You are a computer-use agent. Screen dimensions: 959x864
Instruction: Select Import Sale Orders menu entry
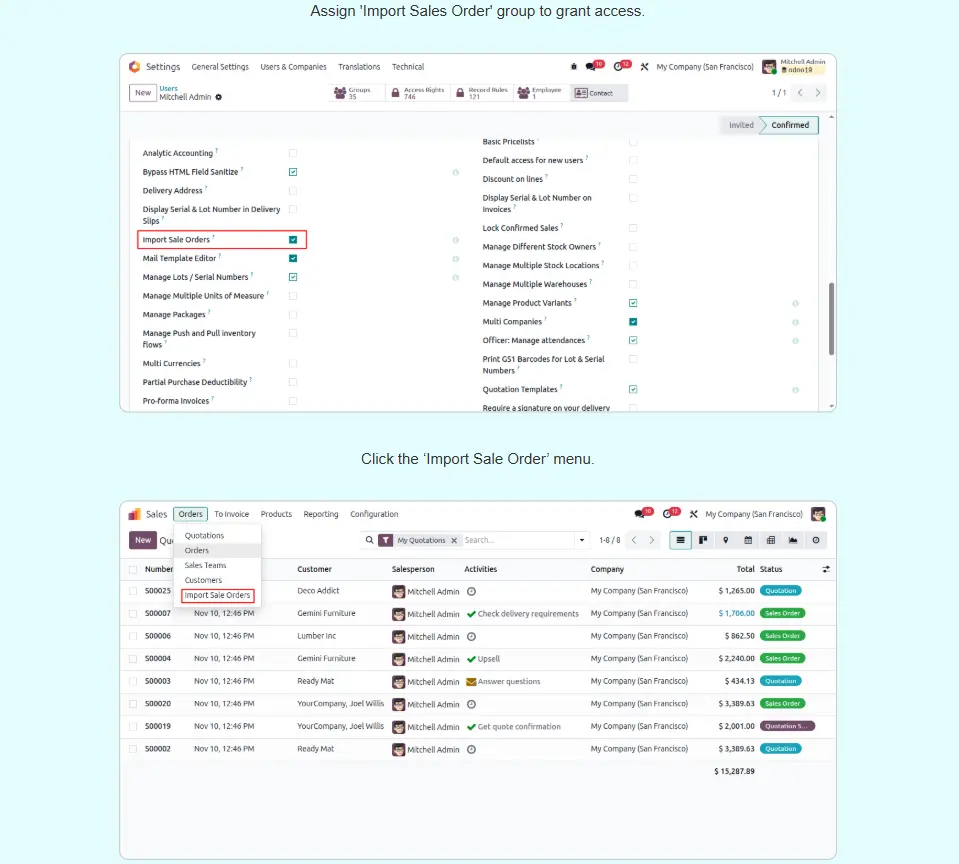[217, 595]
